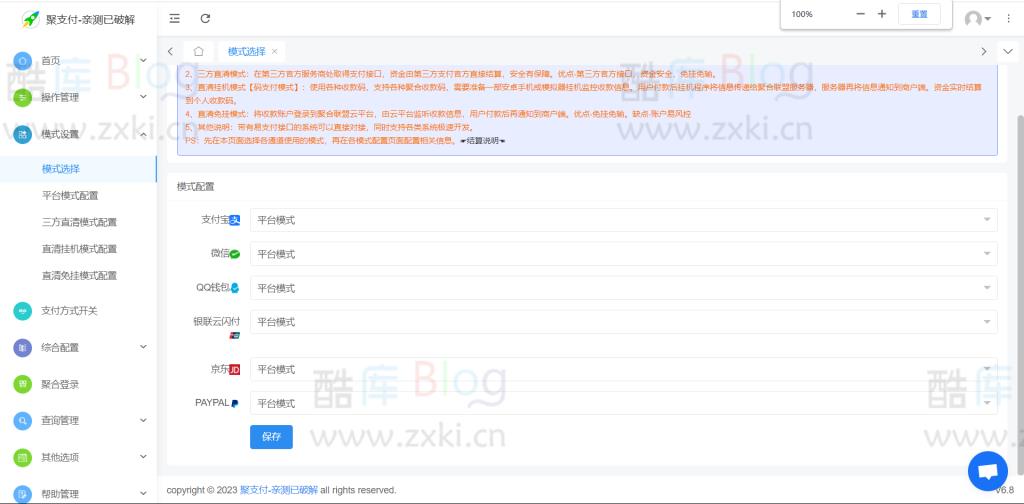This screenshot has height=504, width=1024.
Task: Click the UnionPay logo icon
Action: 234,336
